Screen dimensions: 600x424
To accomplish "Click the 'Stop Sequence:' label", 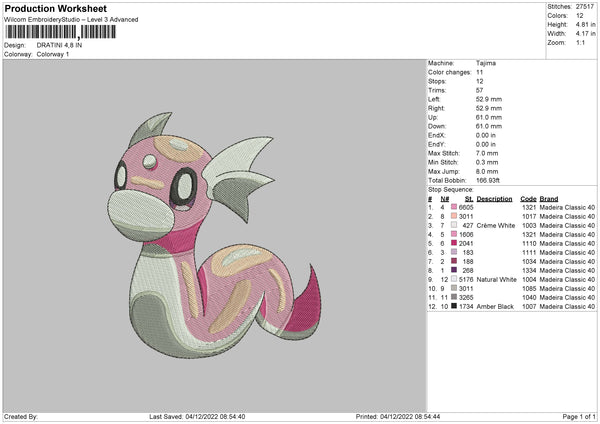I will click(x=450, y=190).
